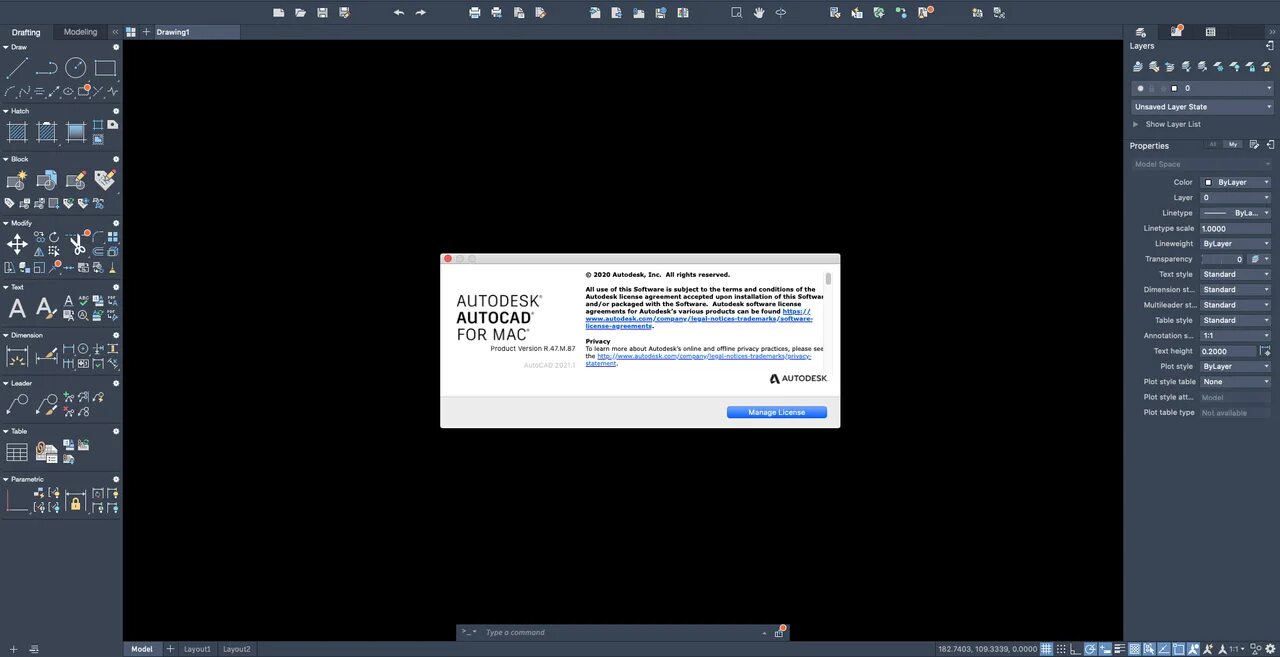Click the Save icon in top toolbar

pyautogui.click(x=322, y=13)
